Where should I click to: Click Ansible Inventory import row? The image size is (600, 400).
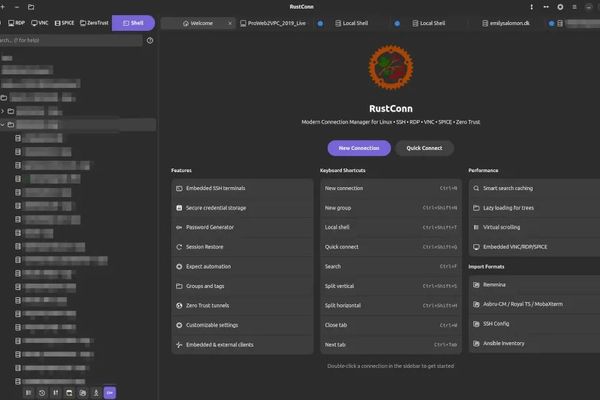(534, 343)
